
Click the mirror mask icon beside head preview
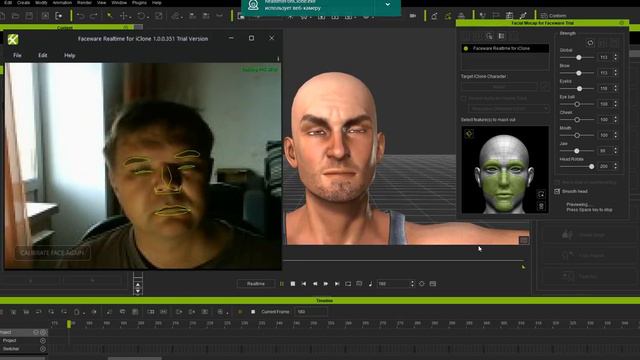(x=541, y=194)
